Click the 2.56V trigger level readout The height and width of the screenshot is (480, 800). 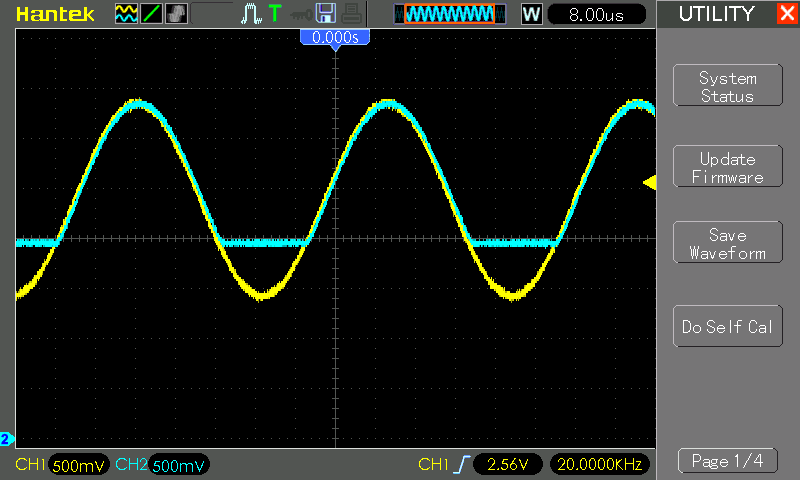point(508,464)
